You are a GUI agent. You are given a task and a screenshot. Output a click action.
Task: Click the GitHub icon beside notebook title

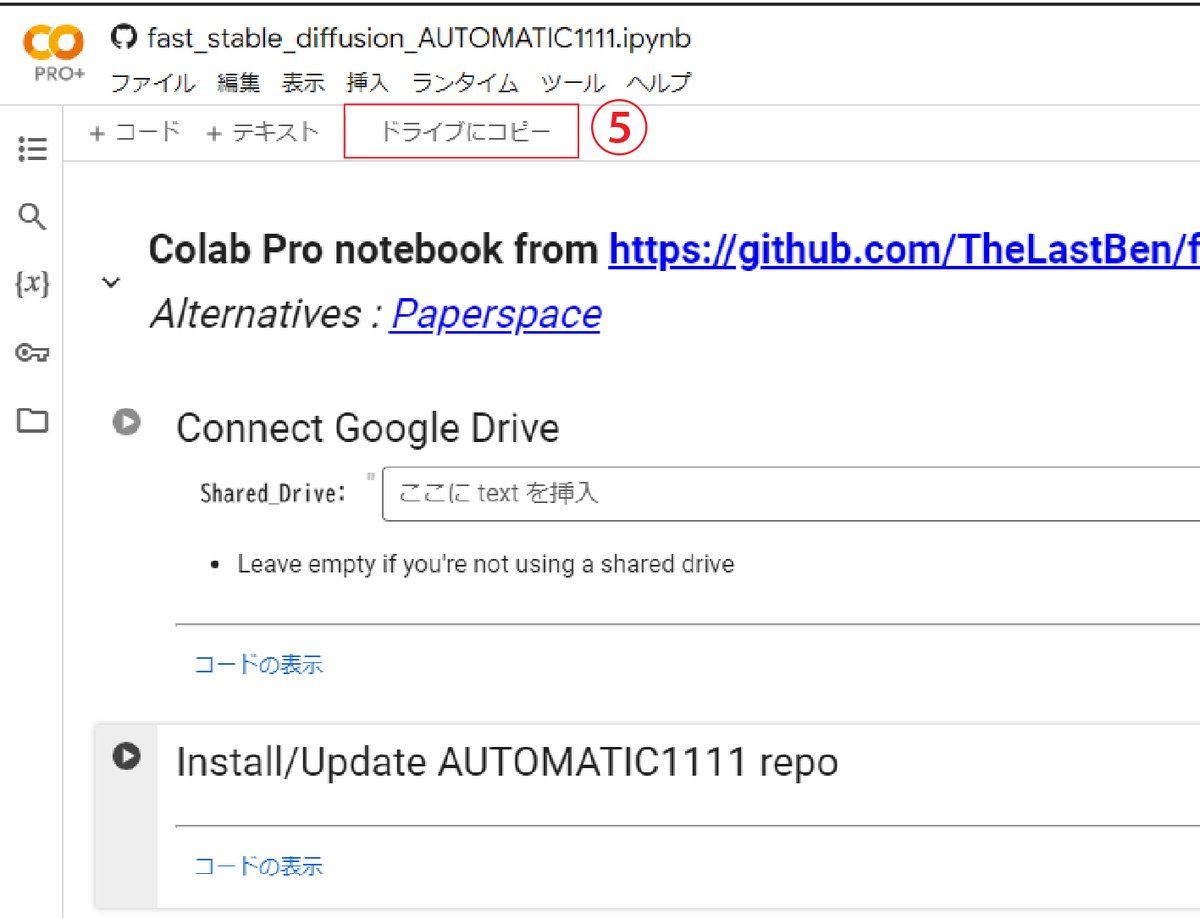[x=123, y=38]
